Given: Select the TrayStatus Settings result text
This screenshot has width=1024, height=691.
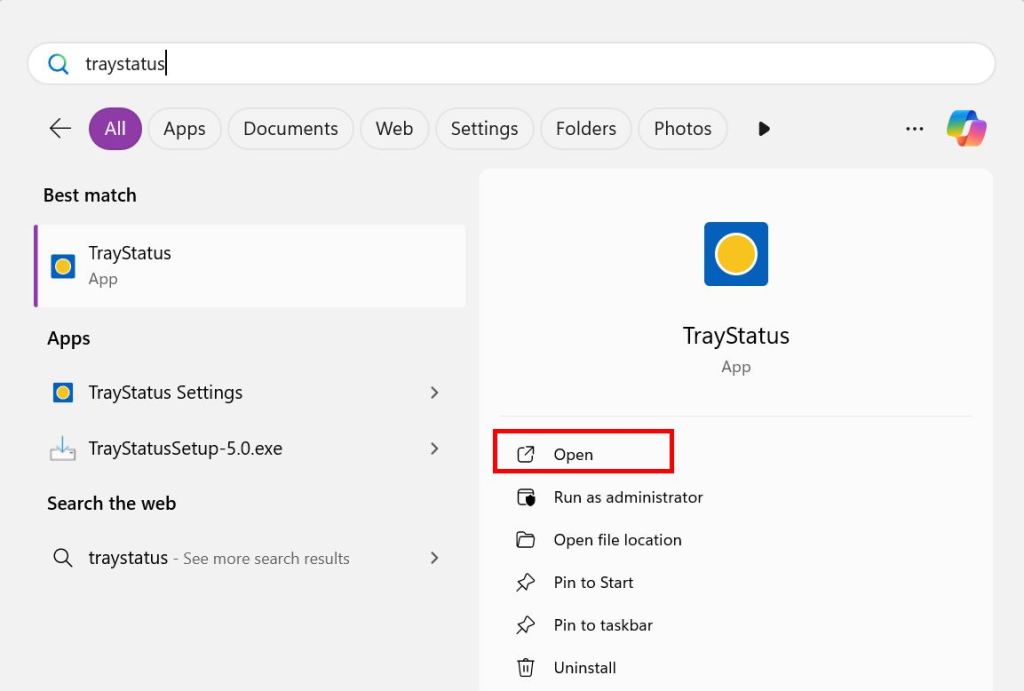Looking at the screenshot, I should [165, 393].
